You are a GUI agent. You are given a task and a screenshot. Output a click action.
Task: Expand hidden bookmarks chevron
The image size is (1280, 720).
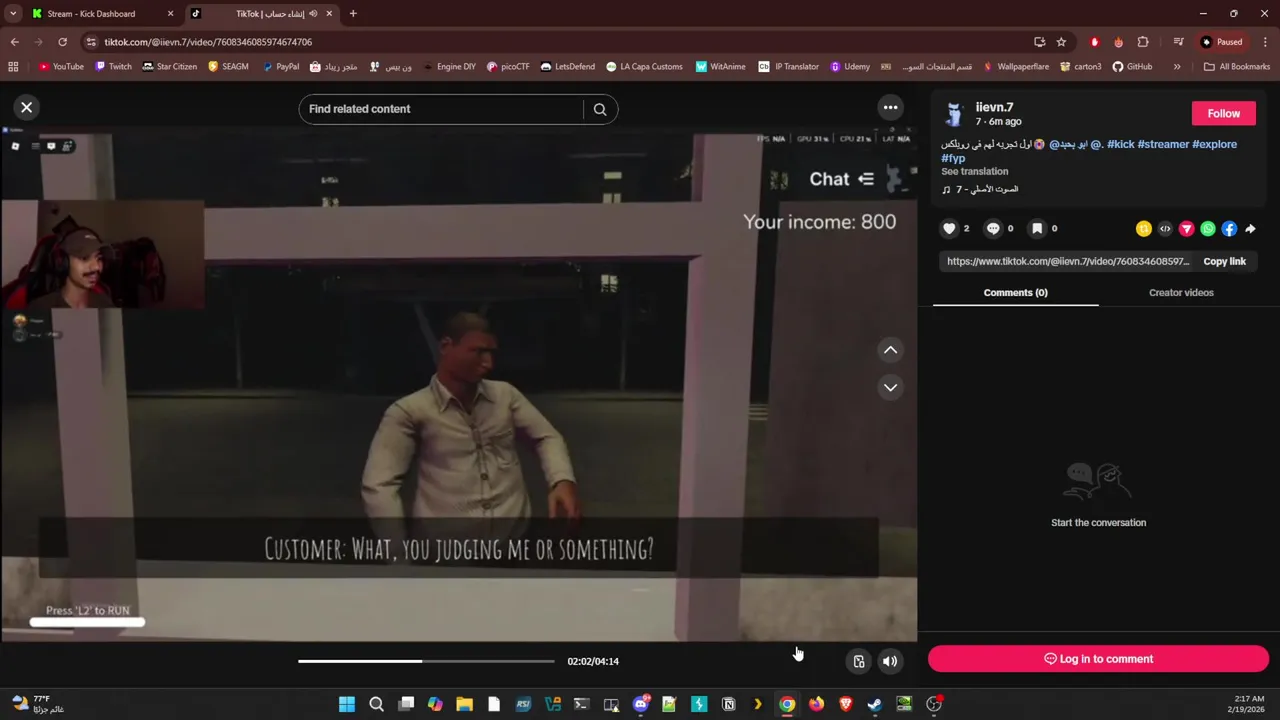(x=1177, y=67)
